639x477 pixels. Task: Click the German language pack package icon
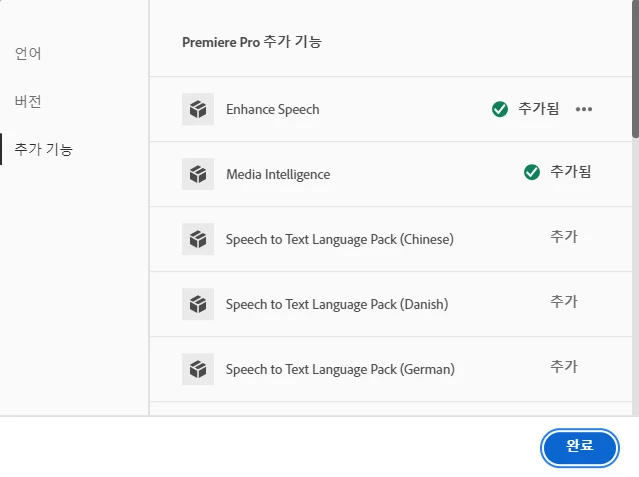(x=198, y=369)
